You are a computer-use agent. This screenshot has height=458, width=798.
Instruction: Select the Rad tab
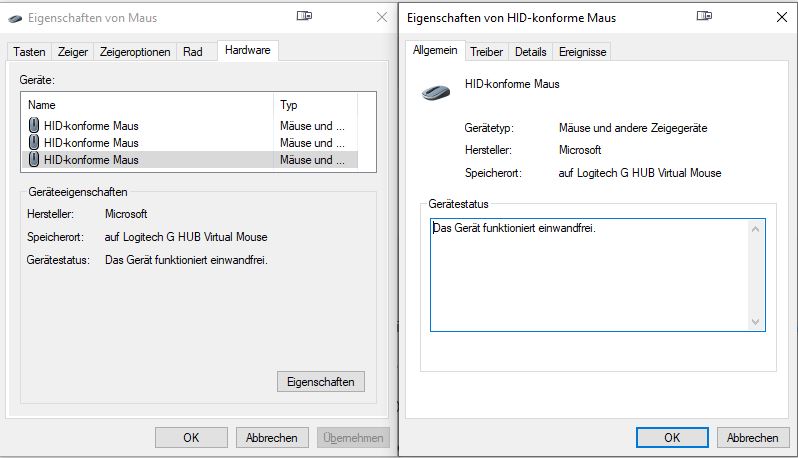pos(192,52)
